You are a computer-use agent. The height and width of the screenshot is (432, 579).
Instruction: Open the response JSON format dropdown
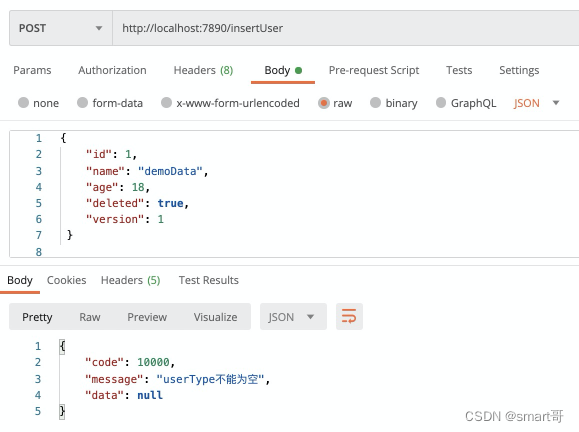click(293, 316)
